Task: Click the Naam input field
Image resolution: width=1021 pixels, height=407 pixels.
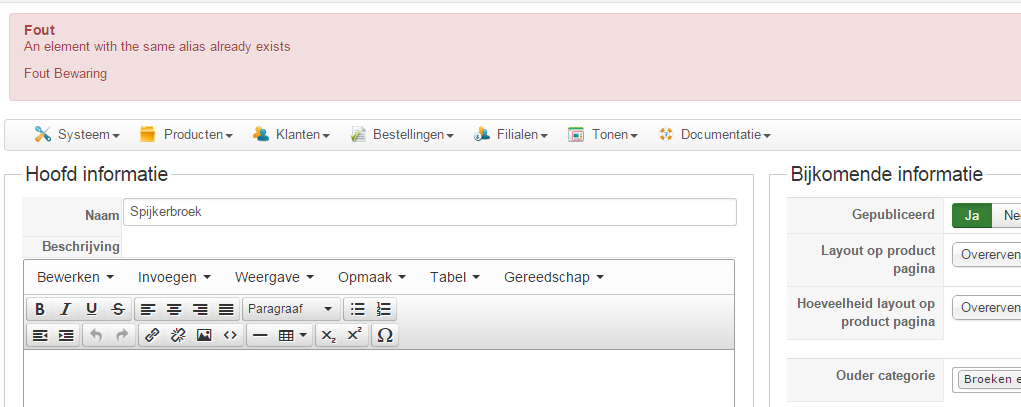Action: pos(429,212)
